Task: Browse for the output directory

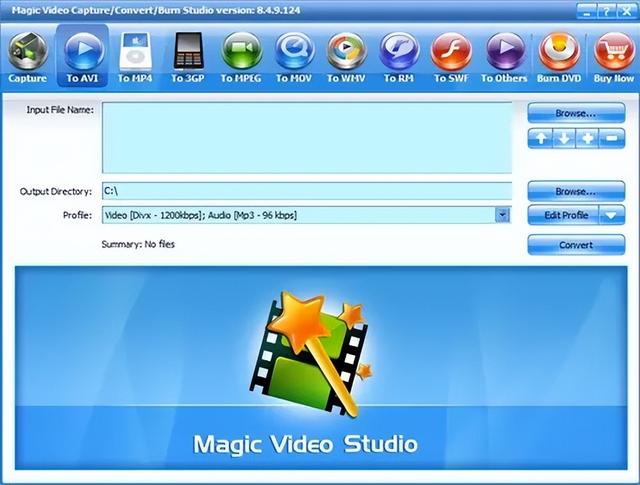Action: pos(576,191)
